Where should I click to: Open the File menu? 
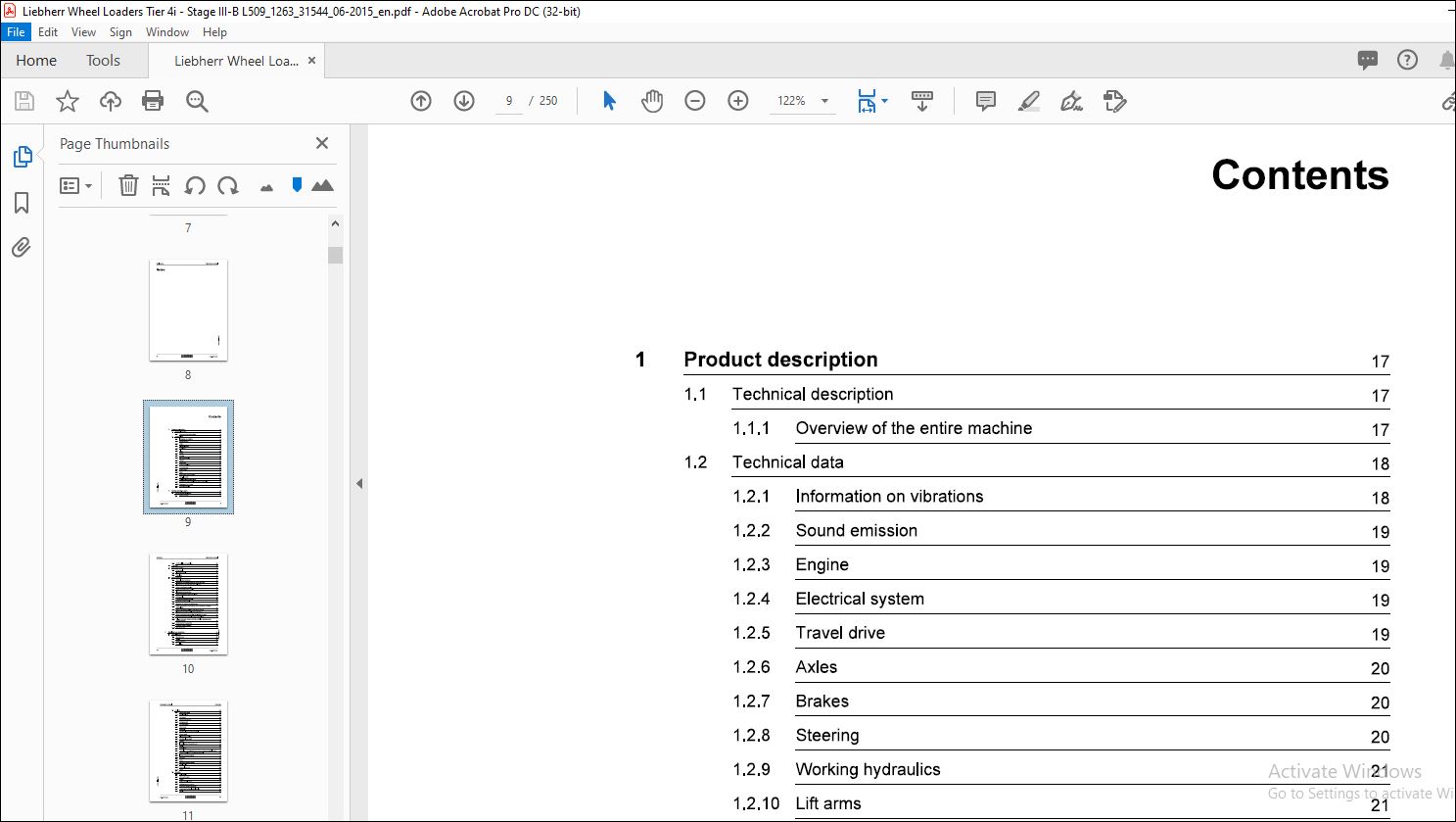coord(16,32)
